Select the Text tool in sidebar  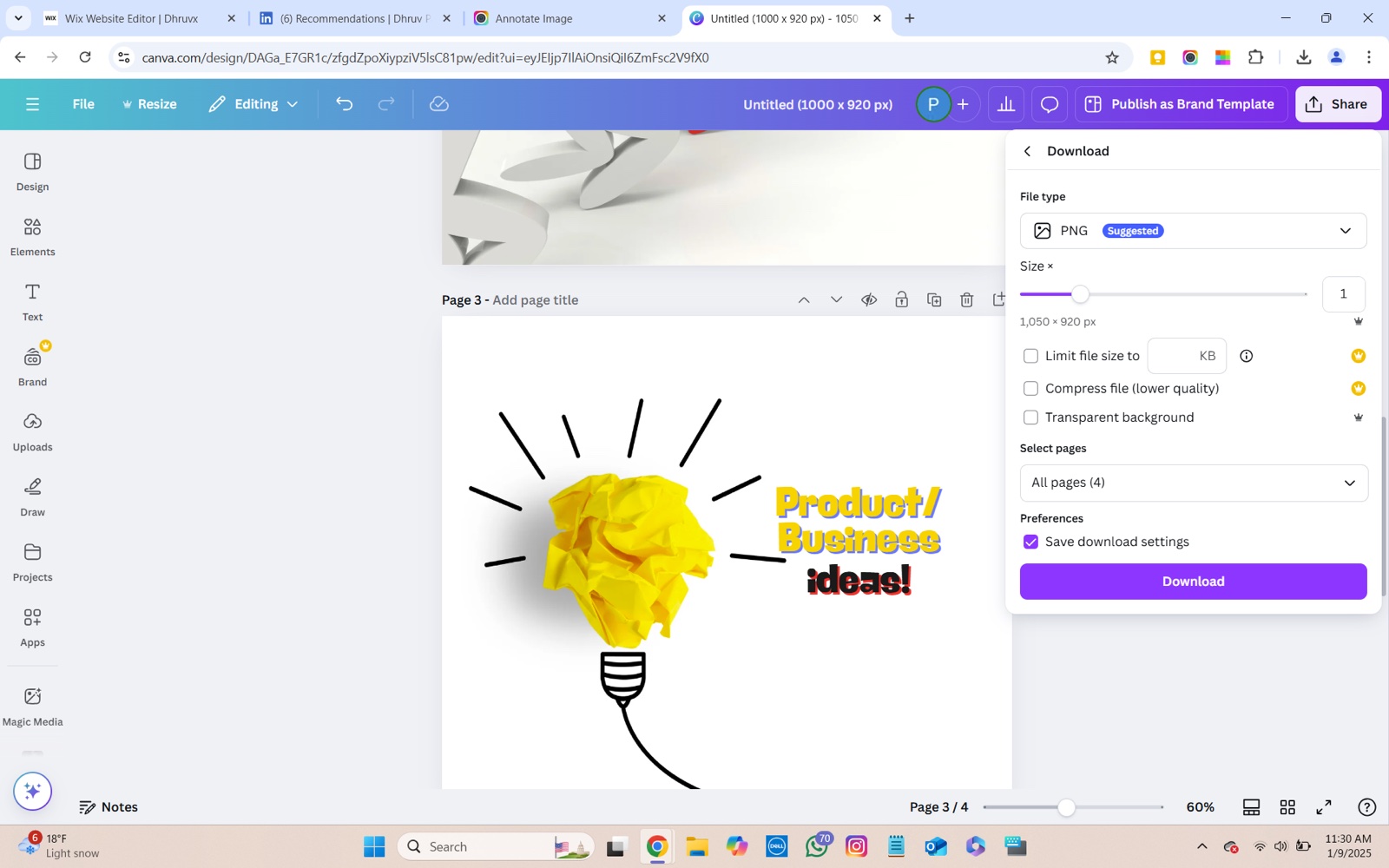pyautogui.click(x=32, y=302)
